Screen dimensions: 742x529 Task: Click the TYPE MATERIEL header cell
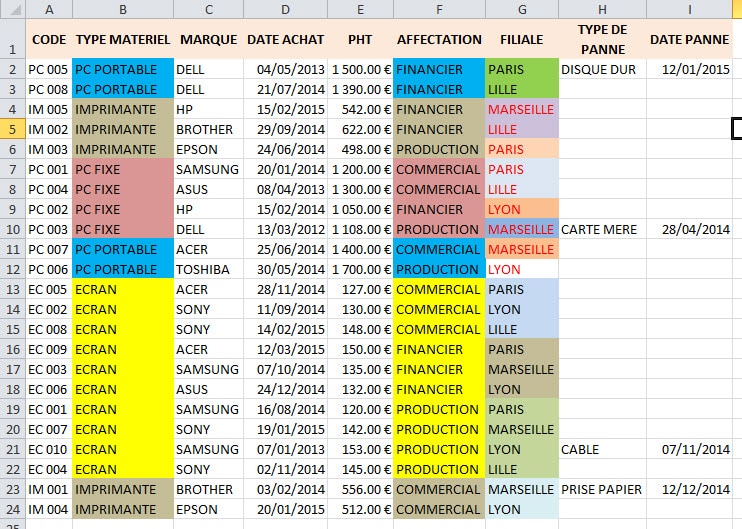point(123,39)
